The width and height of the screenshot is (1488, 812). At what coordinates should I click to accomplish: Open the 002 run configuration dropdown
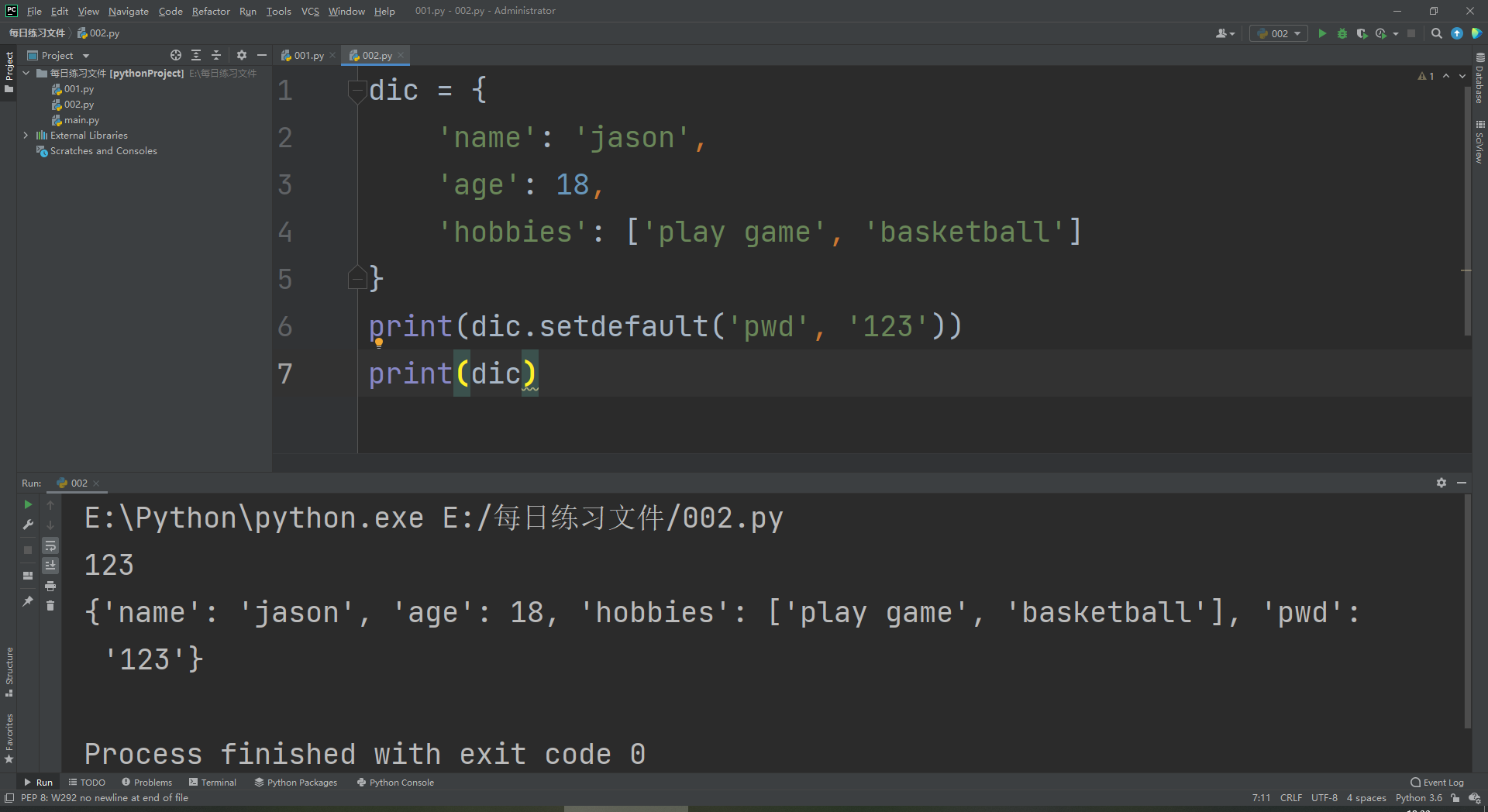click(x=1279, y=33)
